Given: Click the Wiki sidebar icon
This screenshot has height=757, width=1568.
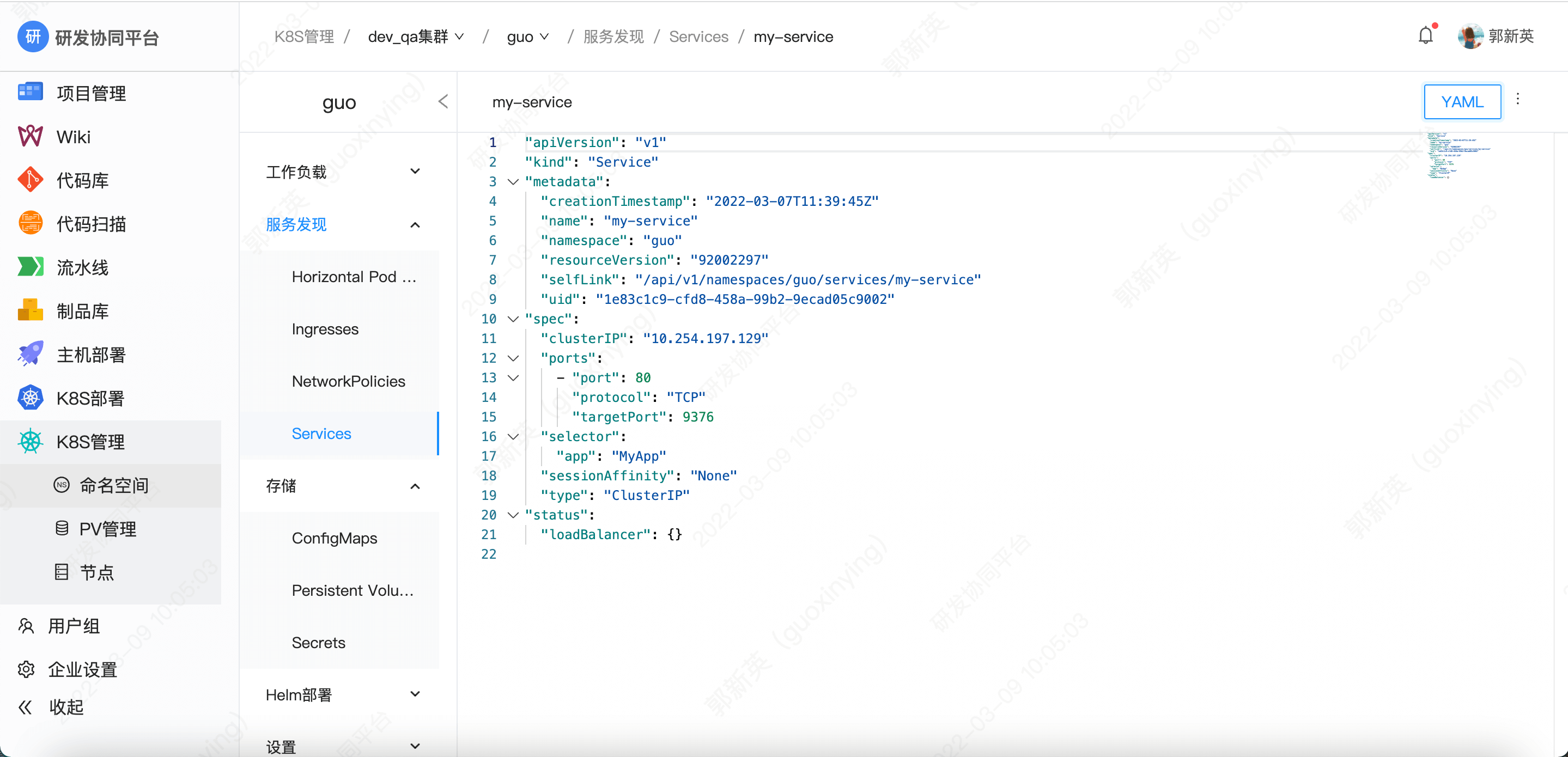Looking at the screenshot, I should tap(30, 136).
